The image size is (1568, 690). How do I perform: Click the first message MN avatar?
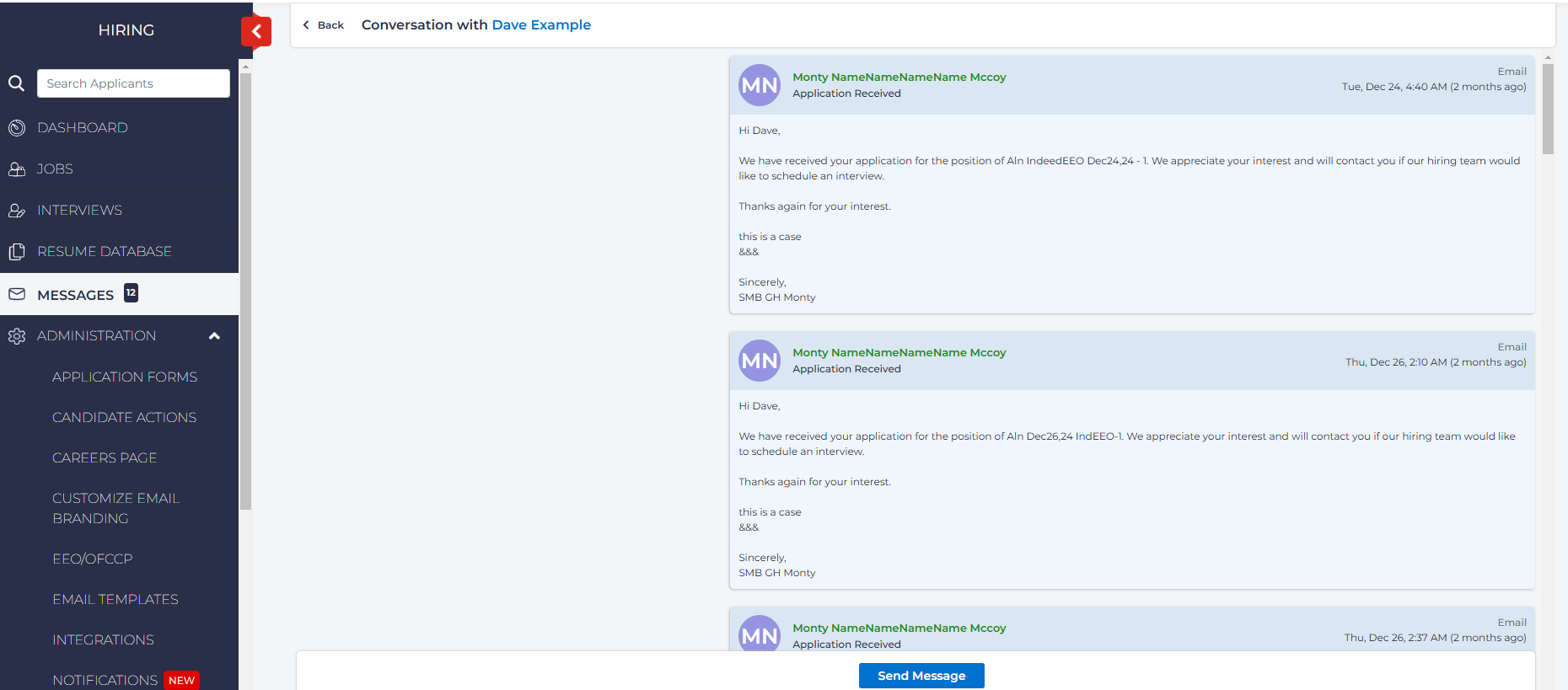760,85
